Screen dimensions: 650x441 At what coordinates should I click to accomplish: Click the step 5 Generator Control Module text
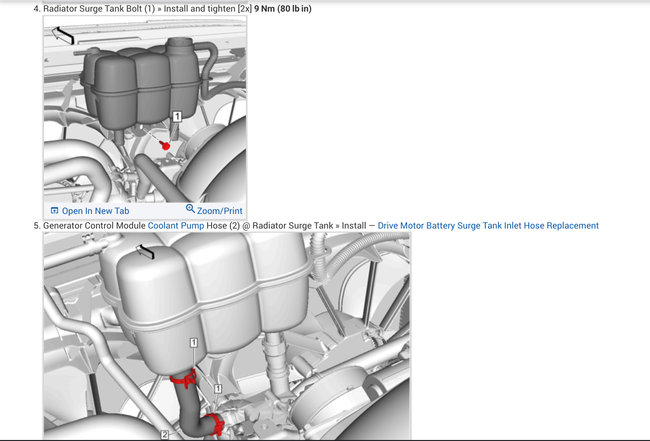[95, 226]
